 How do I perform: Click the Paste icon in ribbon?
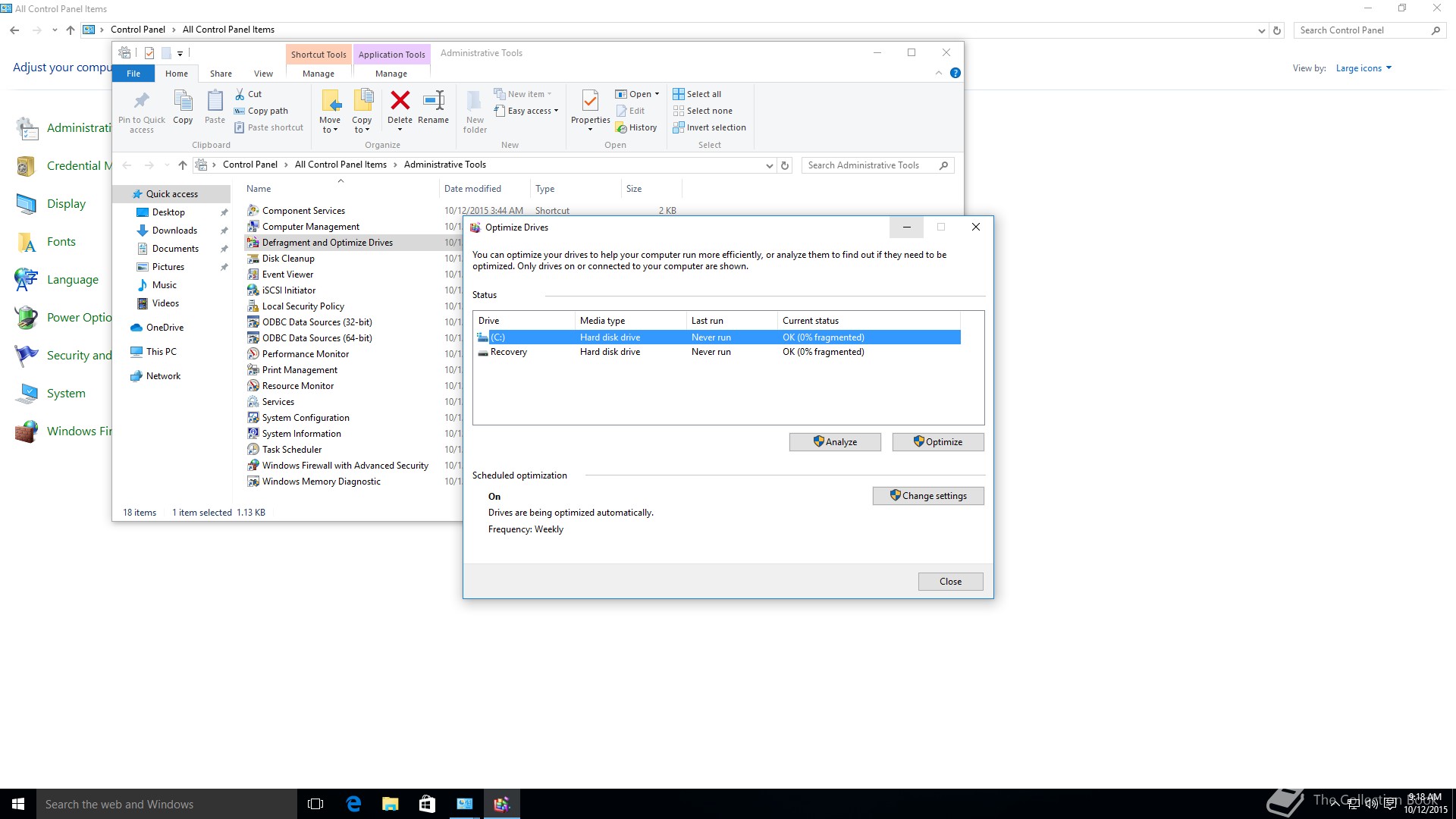215,101
